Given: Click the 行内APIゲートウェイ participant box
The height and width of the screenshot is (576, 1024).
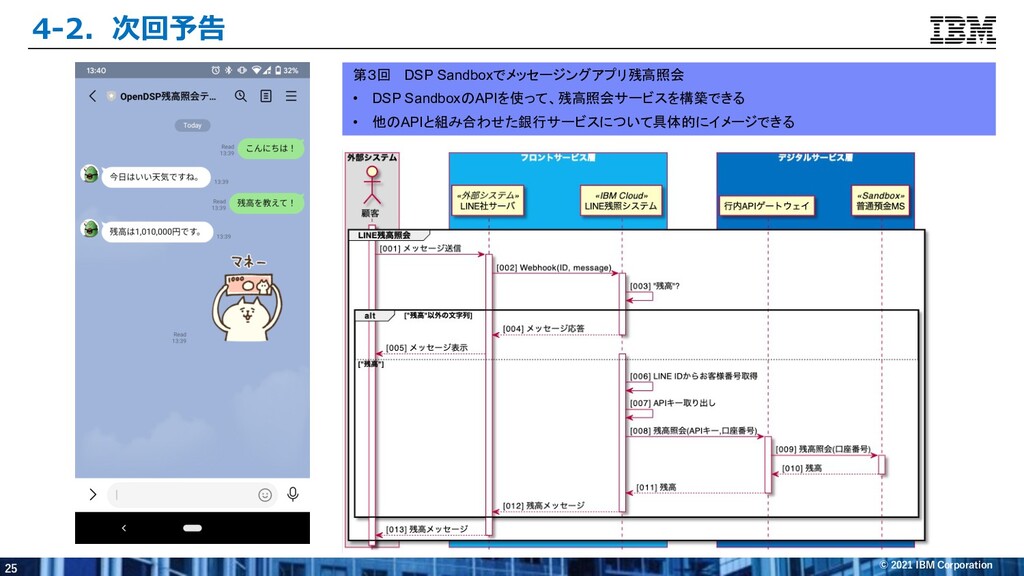Looking at the screenshot, I should pyautogui.click(x=767, y=206).
